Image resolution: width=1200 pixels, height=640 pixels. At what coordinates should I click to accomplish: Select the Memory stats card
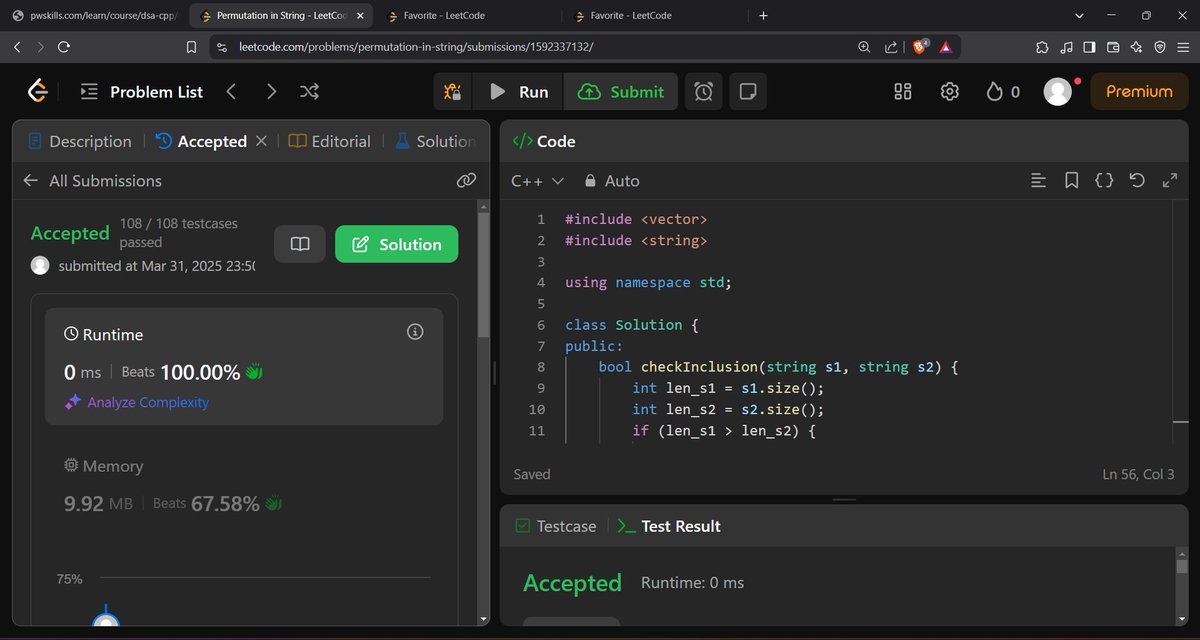244,486
